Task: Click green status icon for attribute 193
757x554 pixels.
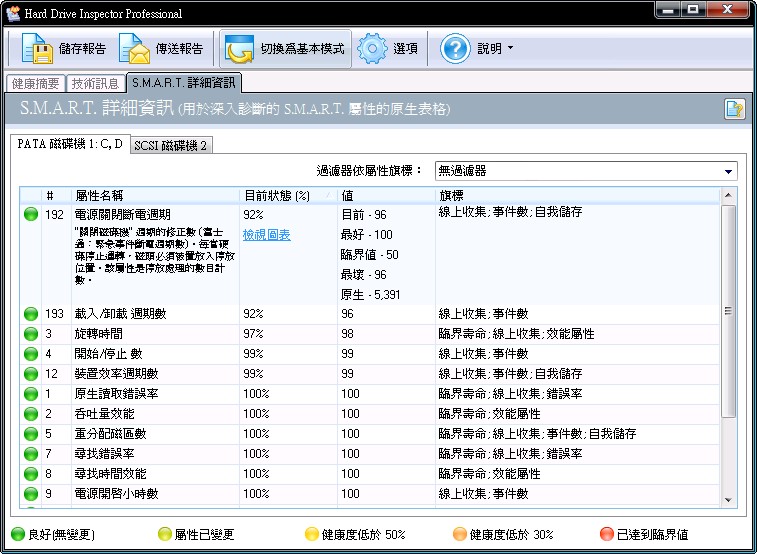Action: [x=31, y=314]
